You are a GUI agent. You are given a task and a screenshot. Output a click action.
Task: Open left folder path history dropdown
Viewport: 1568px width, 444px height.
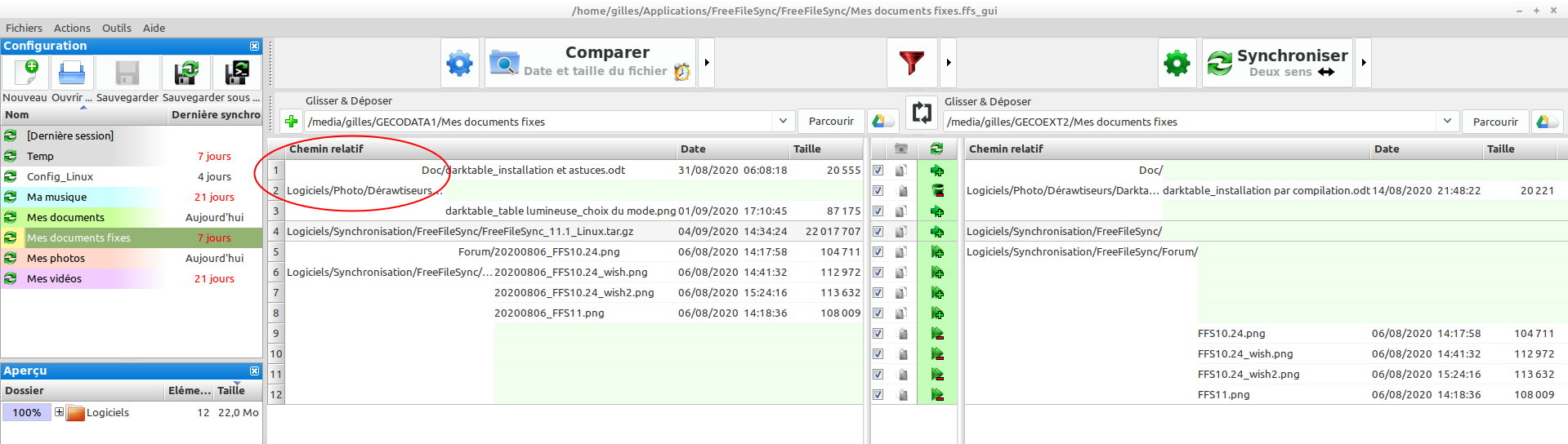[x=783, y=122]
